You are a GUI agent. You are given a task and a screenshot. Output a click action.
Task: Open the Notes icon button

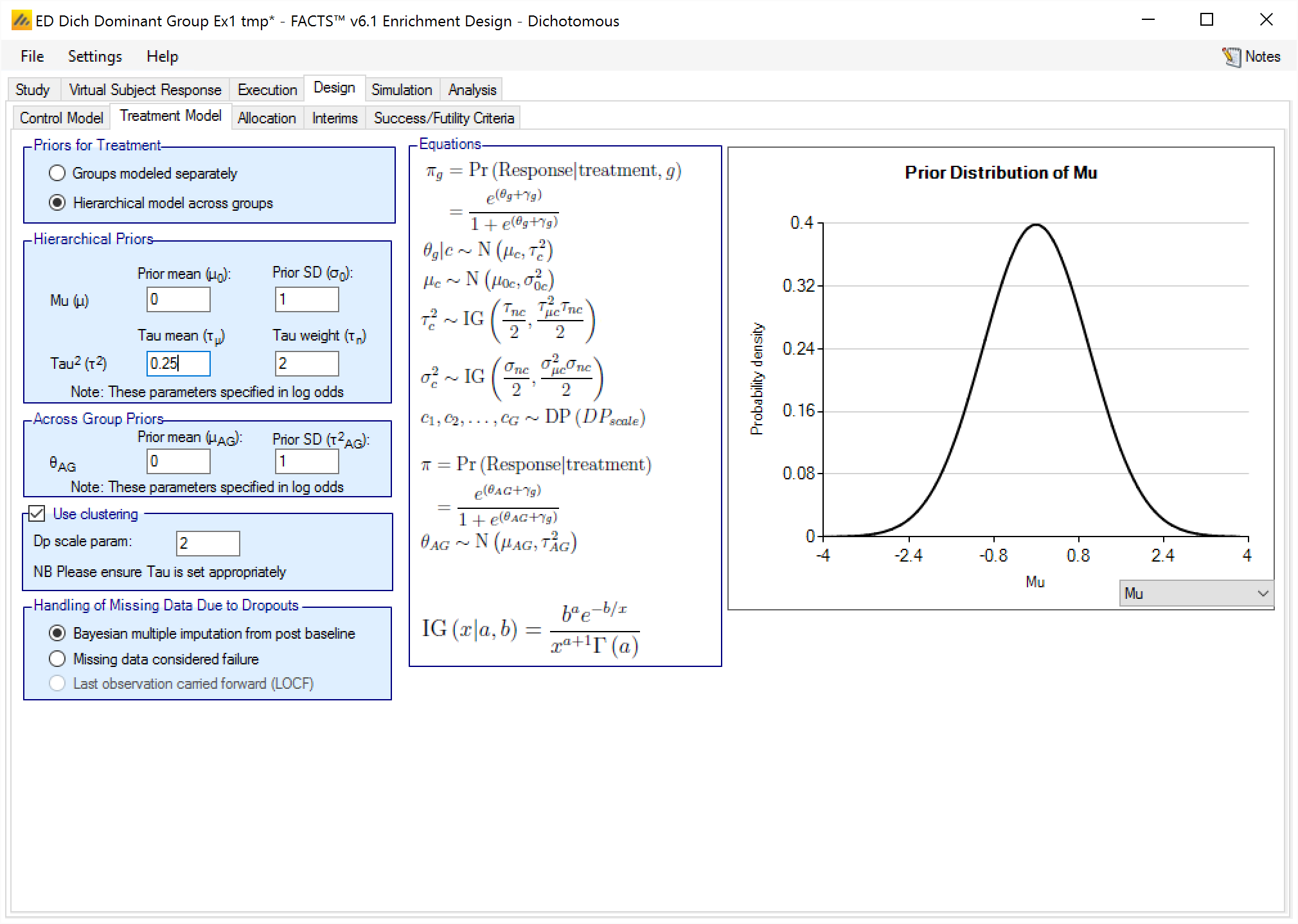[x=1250, y=57]
